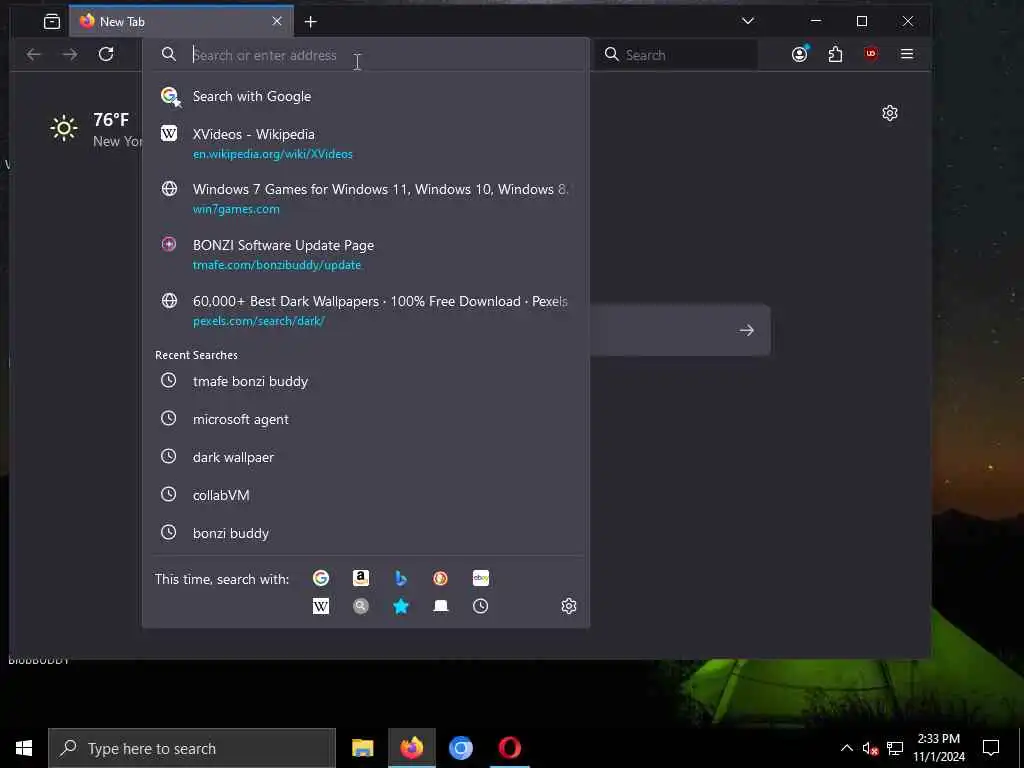Viewport: 1024px width, 768px height.
Task: Click the muted volume tray icon
Action: click(x=870, y=748)
